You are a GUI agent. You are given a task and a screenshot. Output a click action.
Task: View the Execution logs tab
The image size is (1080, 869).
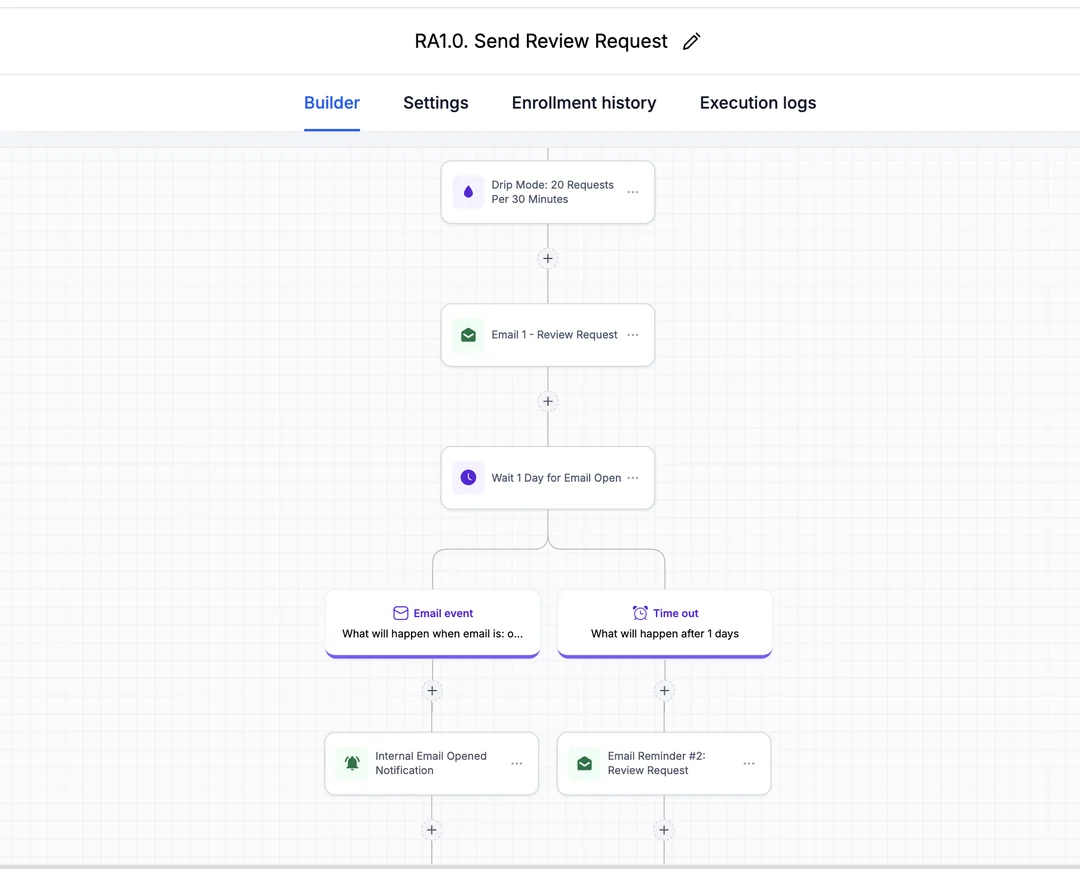click(758, 103)
